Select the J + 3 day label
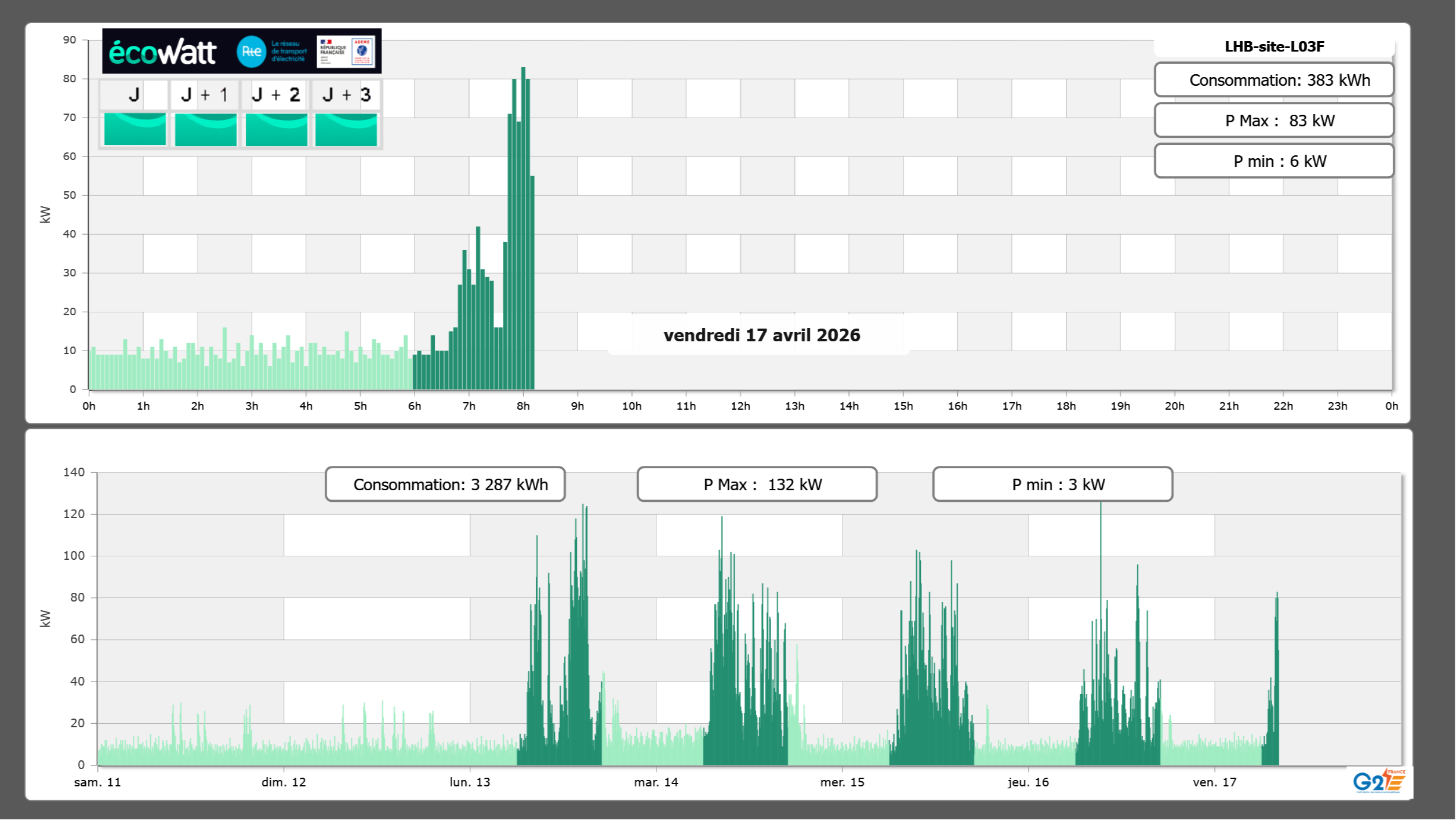Image resolution: width=1456 pixels, height=820 pixels. tap(346, 94)
